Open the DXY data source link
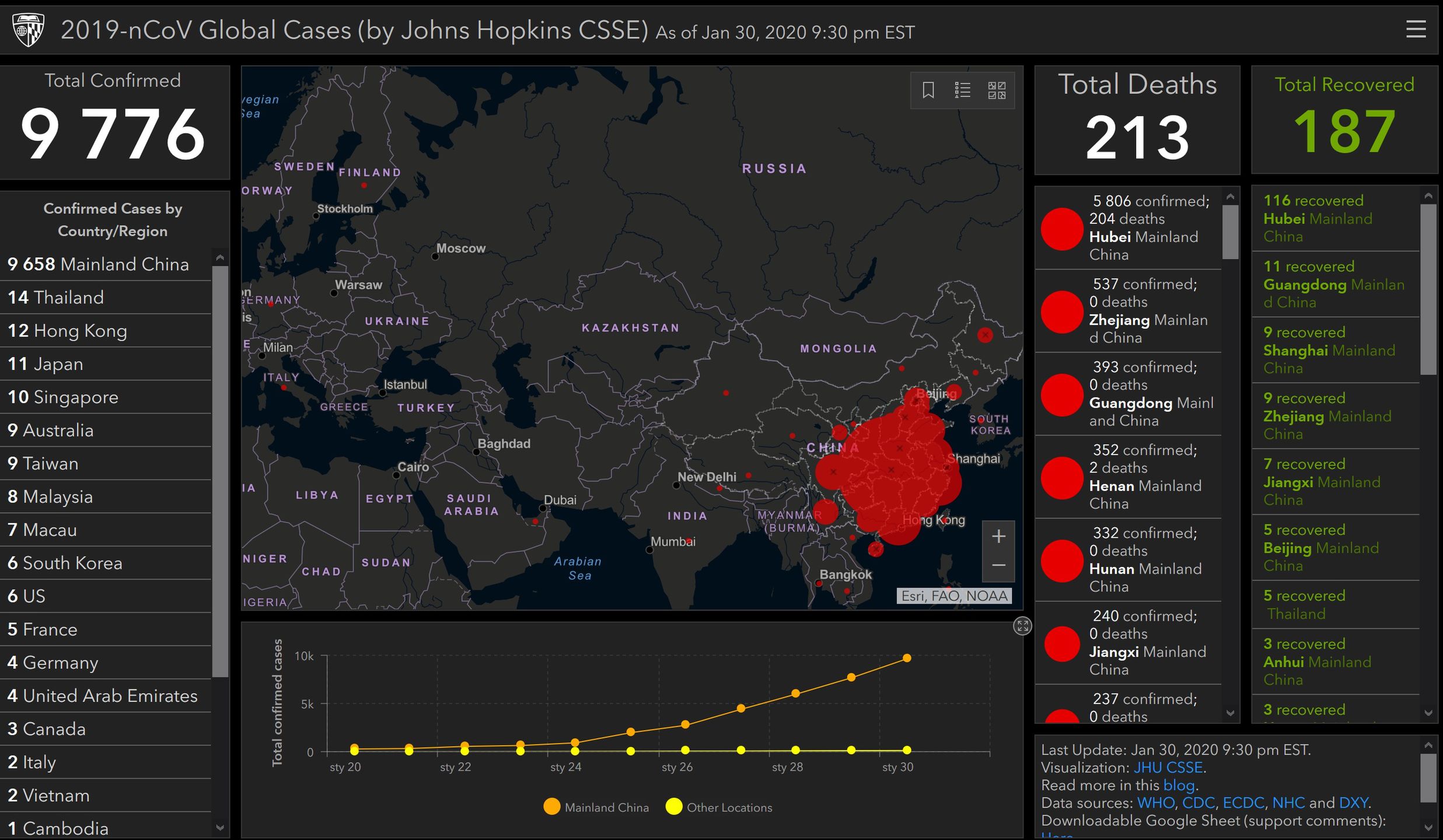This screenshot has height=840, width=1443. pyautogui.click(x=1353, y=803)
